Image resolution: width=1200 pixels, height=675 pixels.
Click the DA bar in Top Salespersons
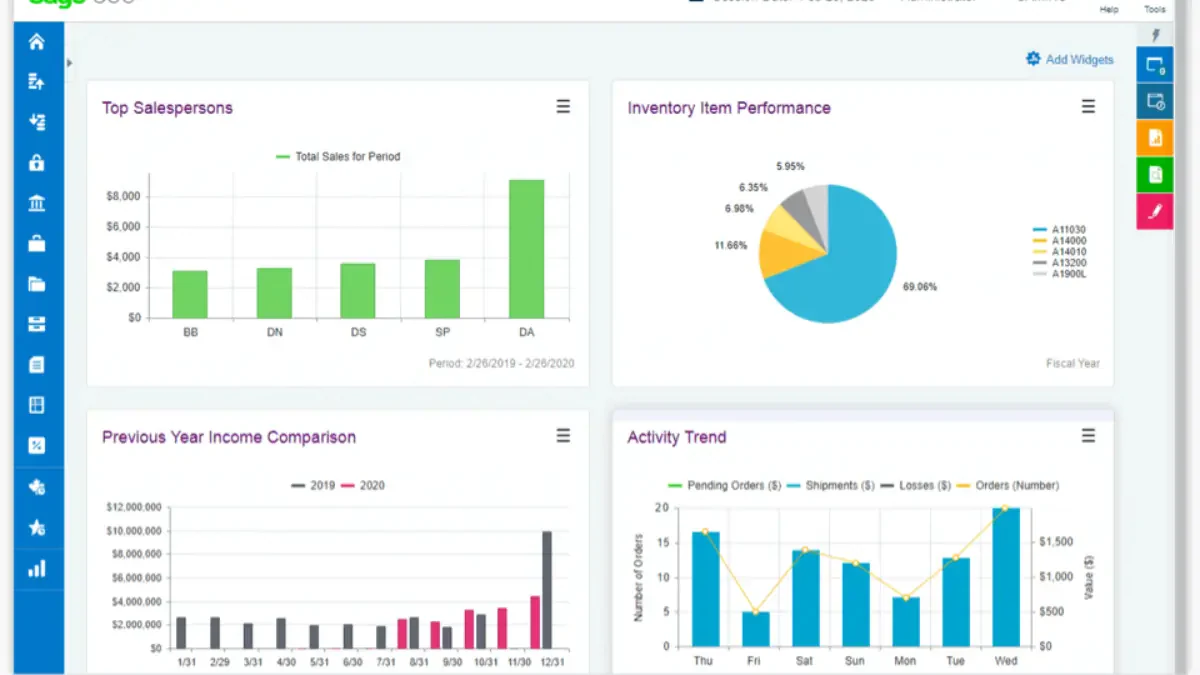(526, 249)
